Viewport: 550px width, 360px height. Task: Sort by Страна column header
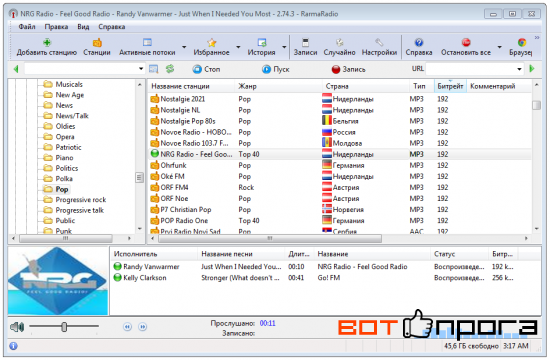(x=365, y=86)
